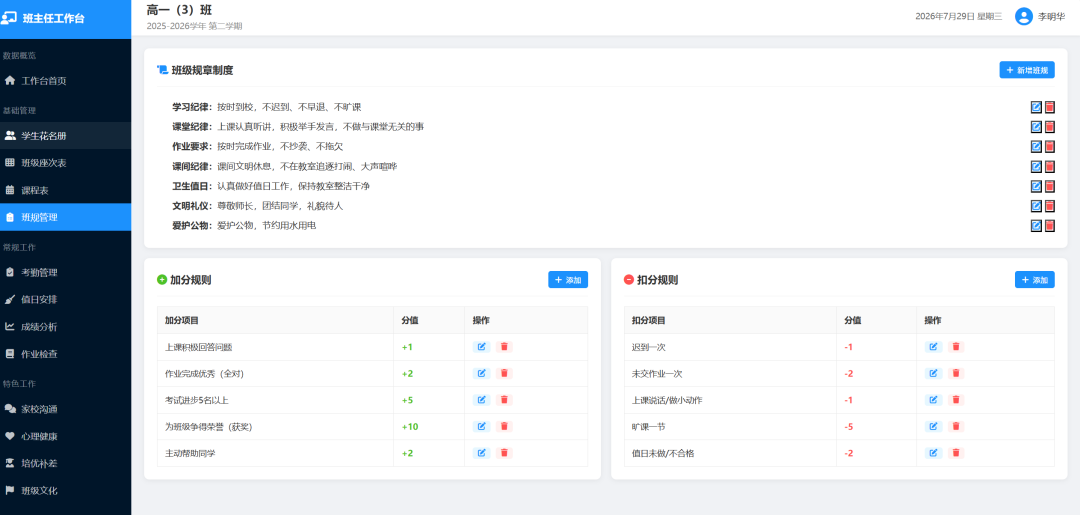This screenshot has height=515, width=1080.
Task: Edit the 值日未做/不合格 deduction item
Action: (x=933, y=452)
